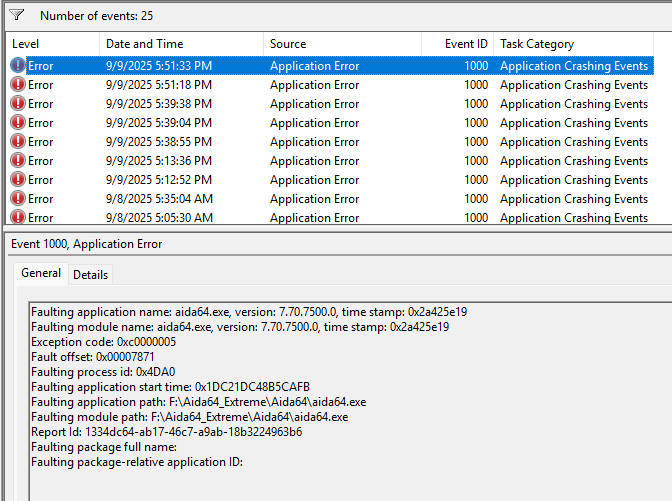This screenshot has width=672, height=501.
Task: Click the Report Id line
Action: tap(166, 432)
